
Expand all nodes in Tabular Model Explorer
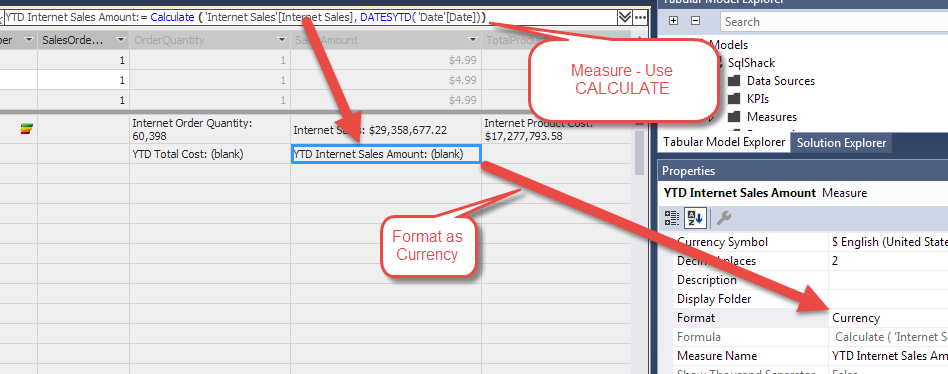click(x=674, y=21)
